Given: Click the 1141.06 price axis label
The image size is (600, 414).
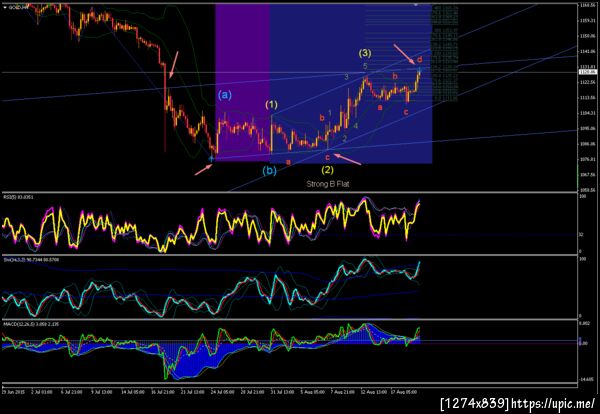Looking at the screenshot, I should coord(587,52).
